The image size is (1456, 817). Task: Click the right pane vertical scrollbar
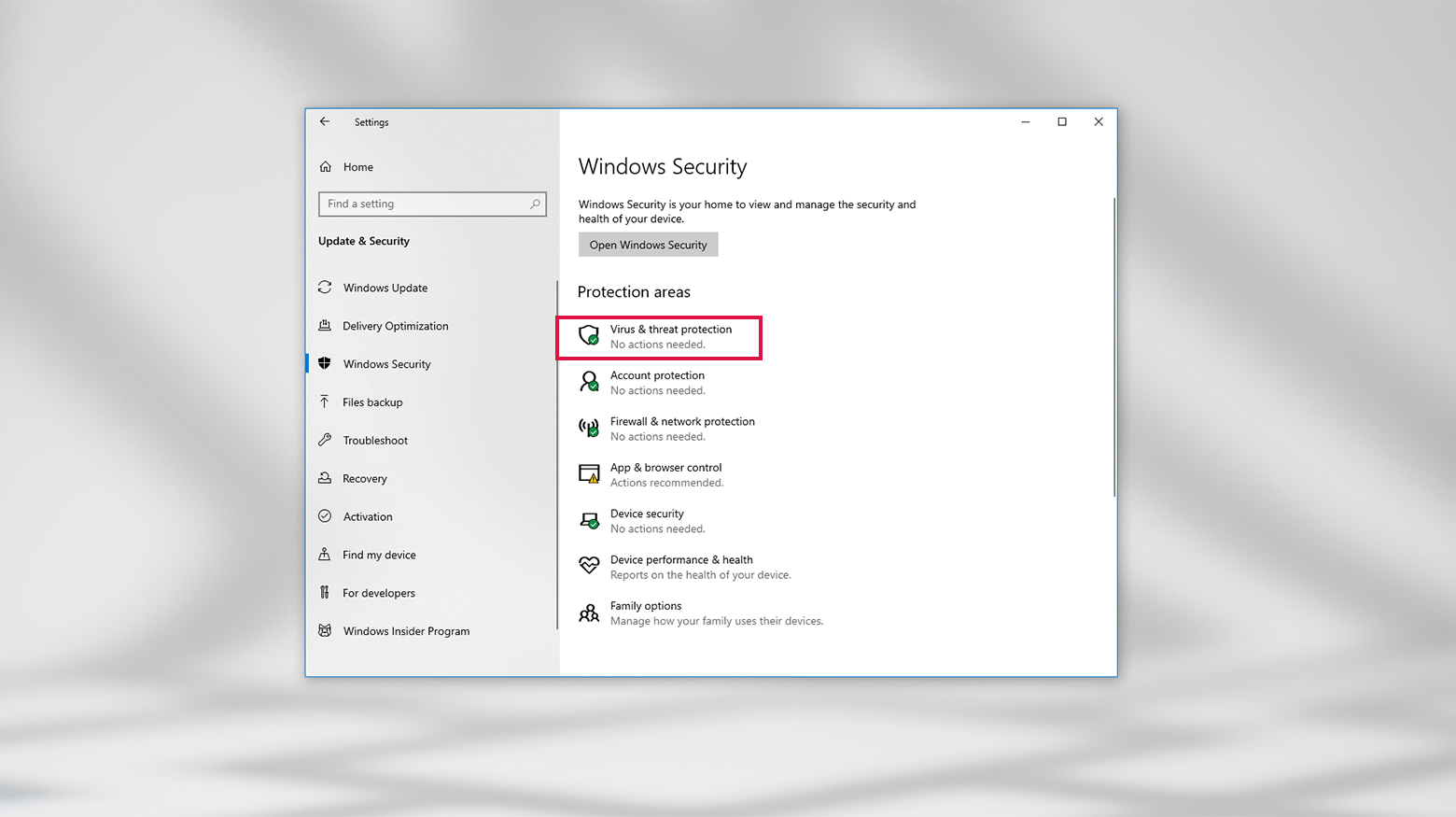tap(1113, 347)
